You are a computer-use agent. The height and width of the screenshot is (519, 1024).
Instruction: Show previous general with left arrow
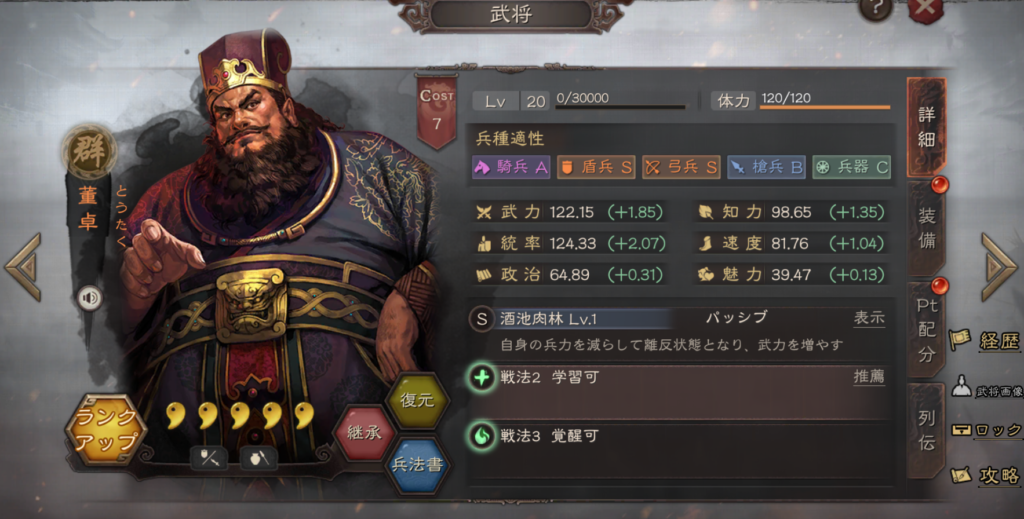24,267
